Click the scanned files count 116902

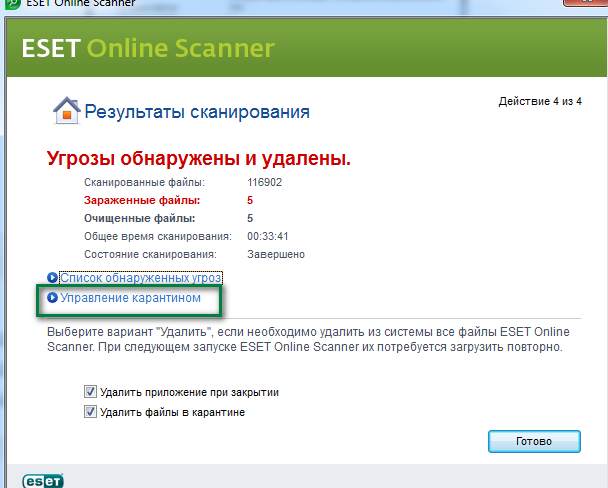pyautogui.click(x=264, y=182)
